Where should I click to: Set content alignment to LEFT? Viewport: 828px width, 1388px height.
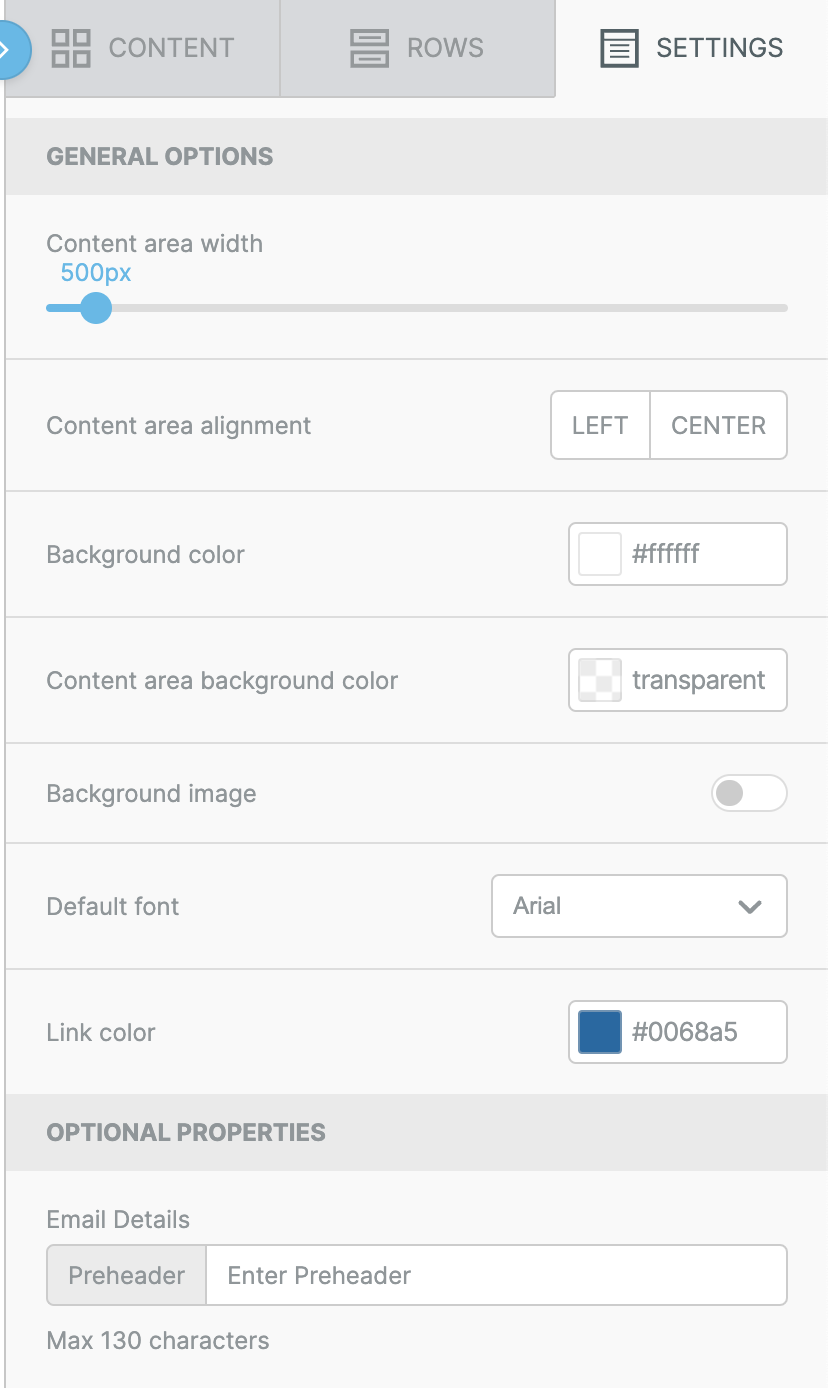click(600, 425)
